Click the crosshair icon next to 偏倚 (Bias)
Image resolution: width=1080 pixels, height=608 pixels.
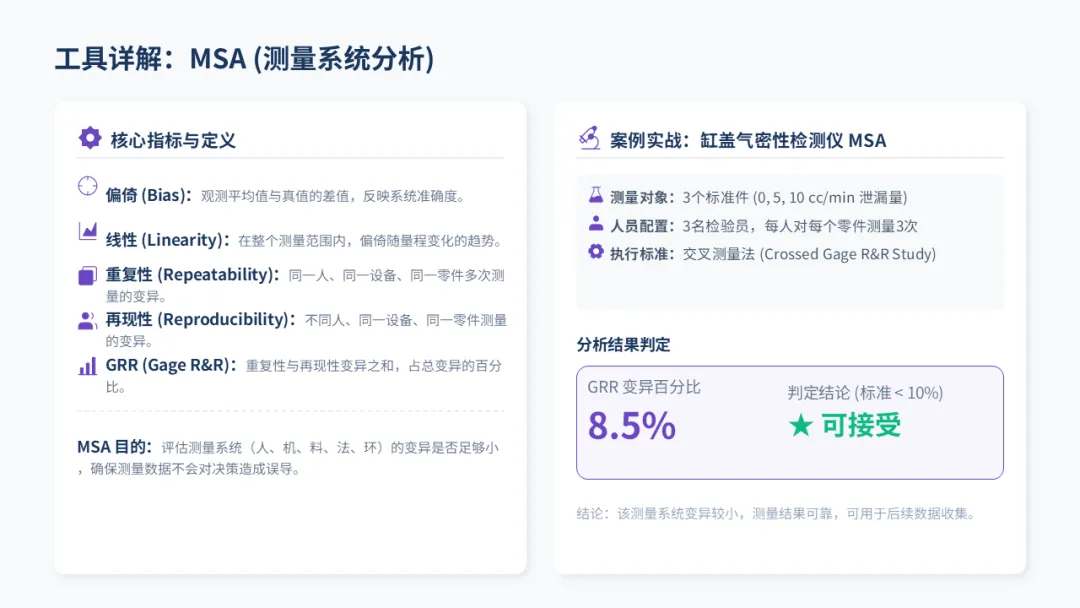[88, 187]
